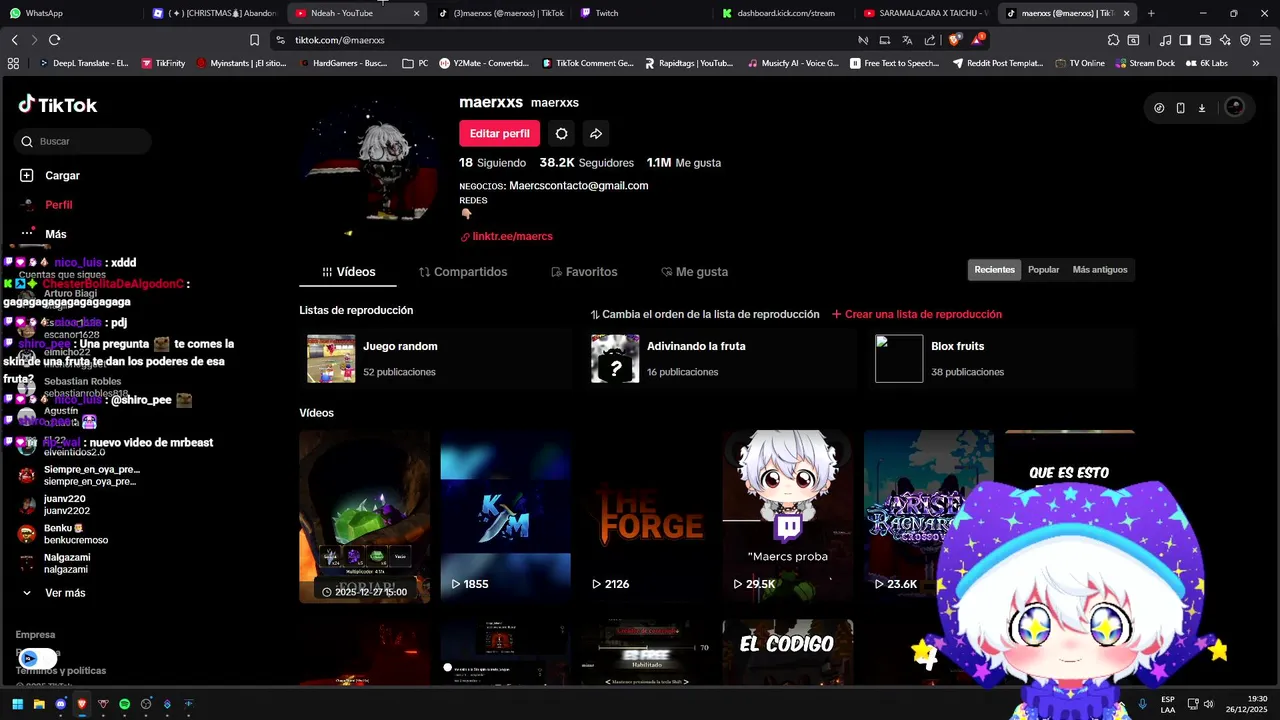
Task: Click the download desktop app icon
Action: coord(1201,108)
